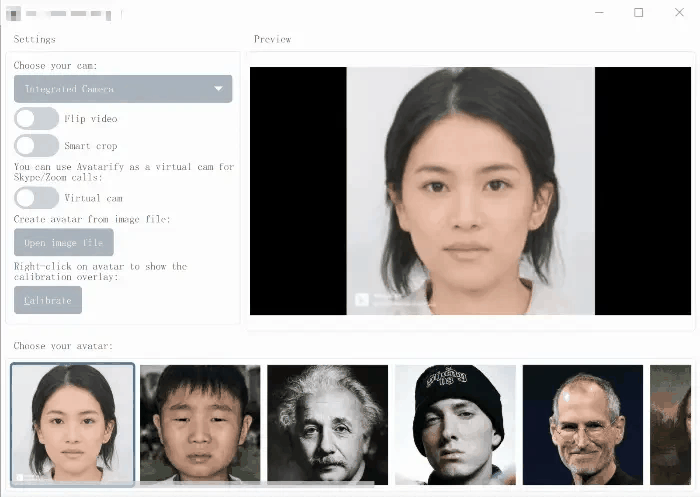This screenshot has width=700, height=497.
Task: Pick the avatar wearing a black beanie
Action: [x=455, y=423]
